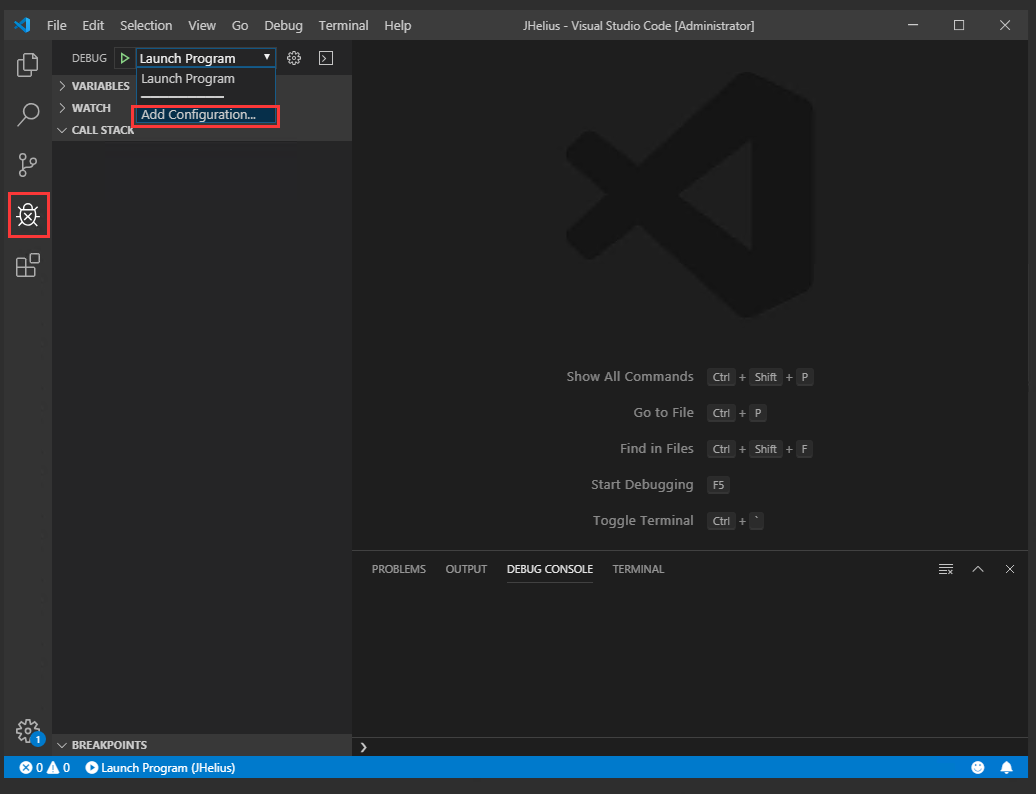The height and width of the screenshot is (794, 1036).
Task: Click the DEBUG label in sidebar header
Action: pos(89,58)
